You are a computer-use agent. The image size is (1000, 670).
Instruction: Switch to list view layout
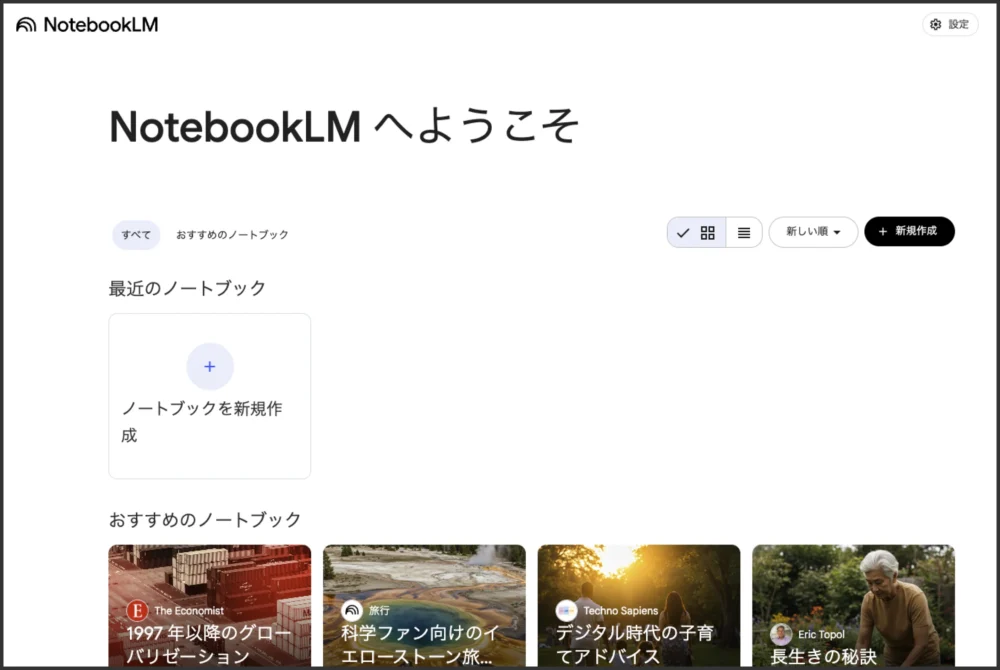(744, 232)
